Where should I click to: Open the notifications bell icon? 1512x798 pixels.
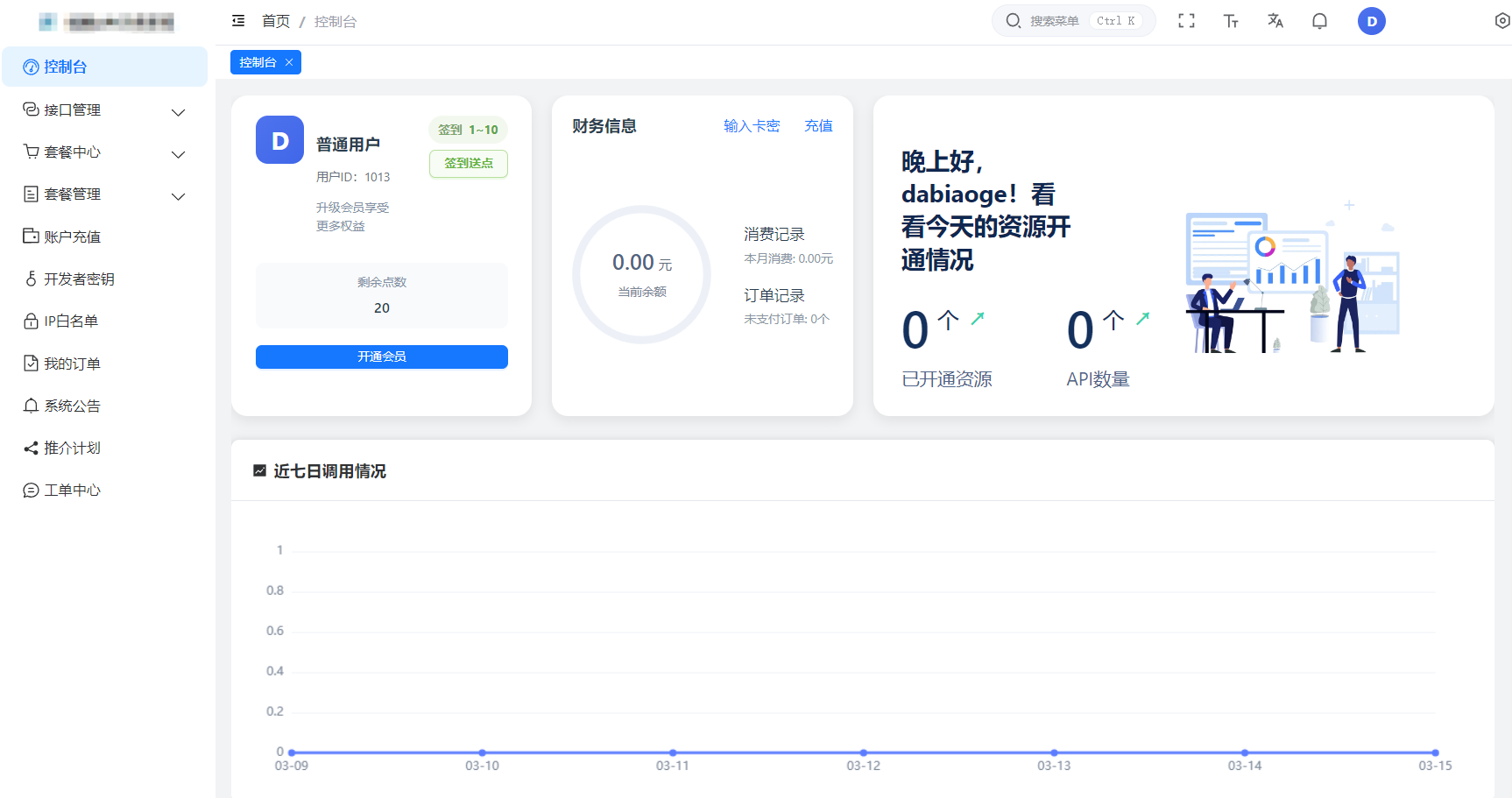click(1319, 20)
